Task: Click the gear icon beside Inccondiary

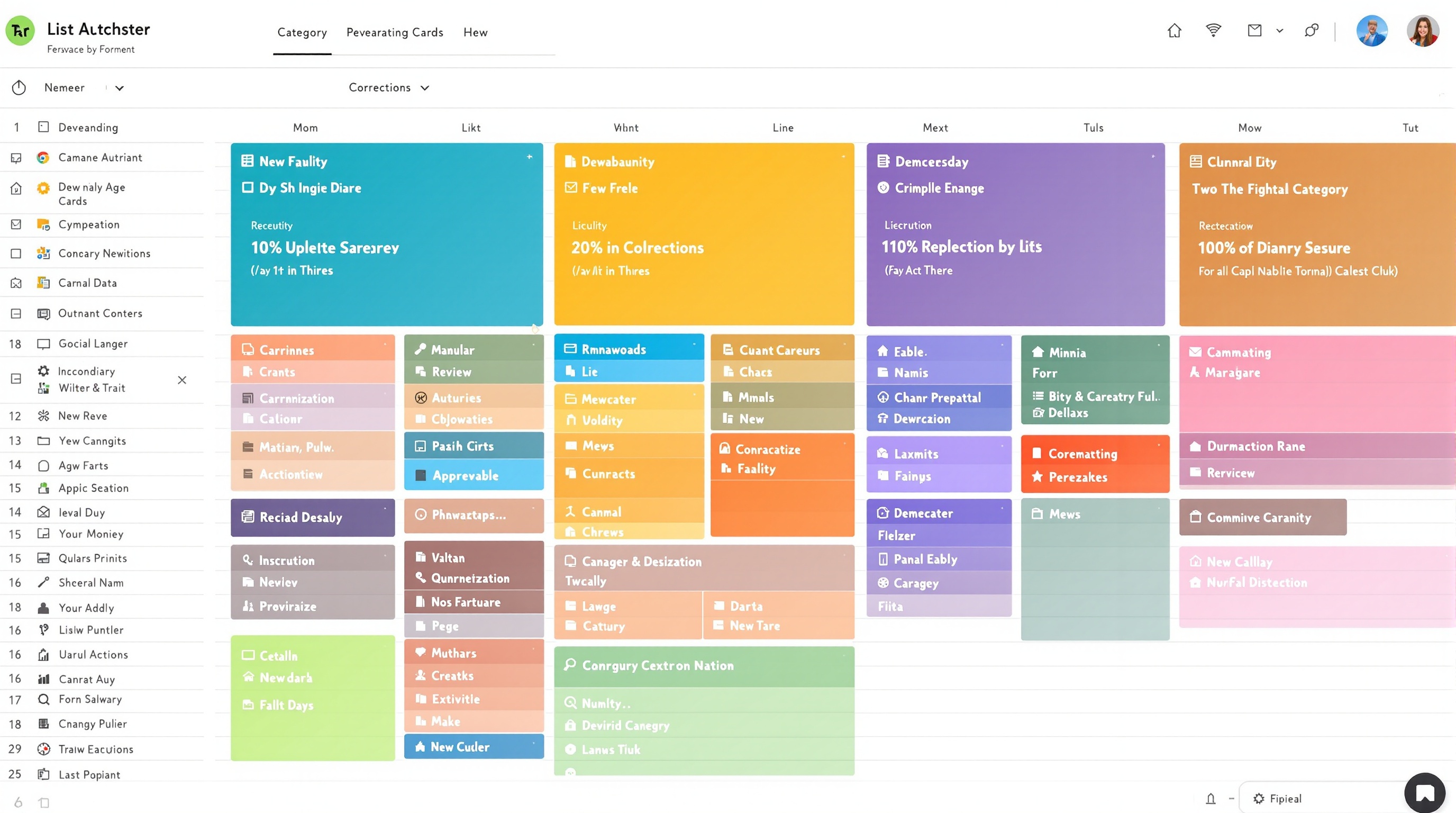Action: (x=43, y=371)
